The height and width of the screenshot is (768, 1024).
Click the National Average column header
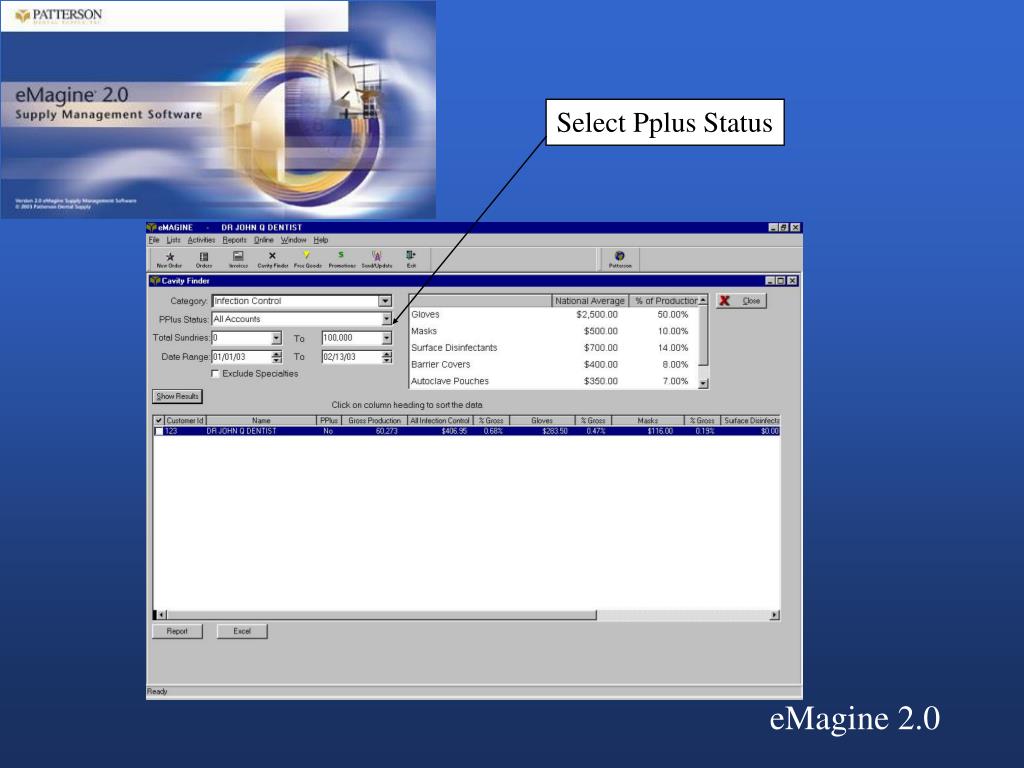[x=590, y=301]
